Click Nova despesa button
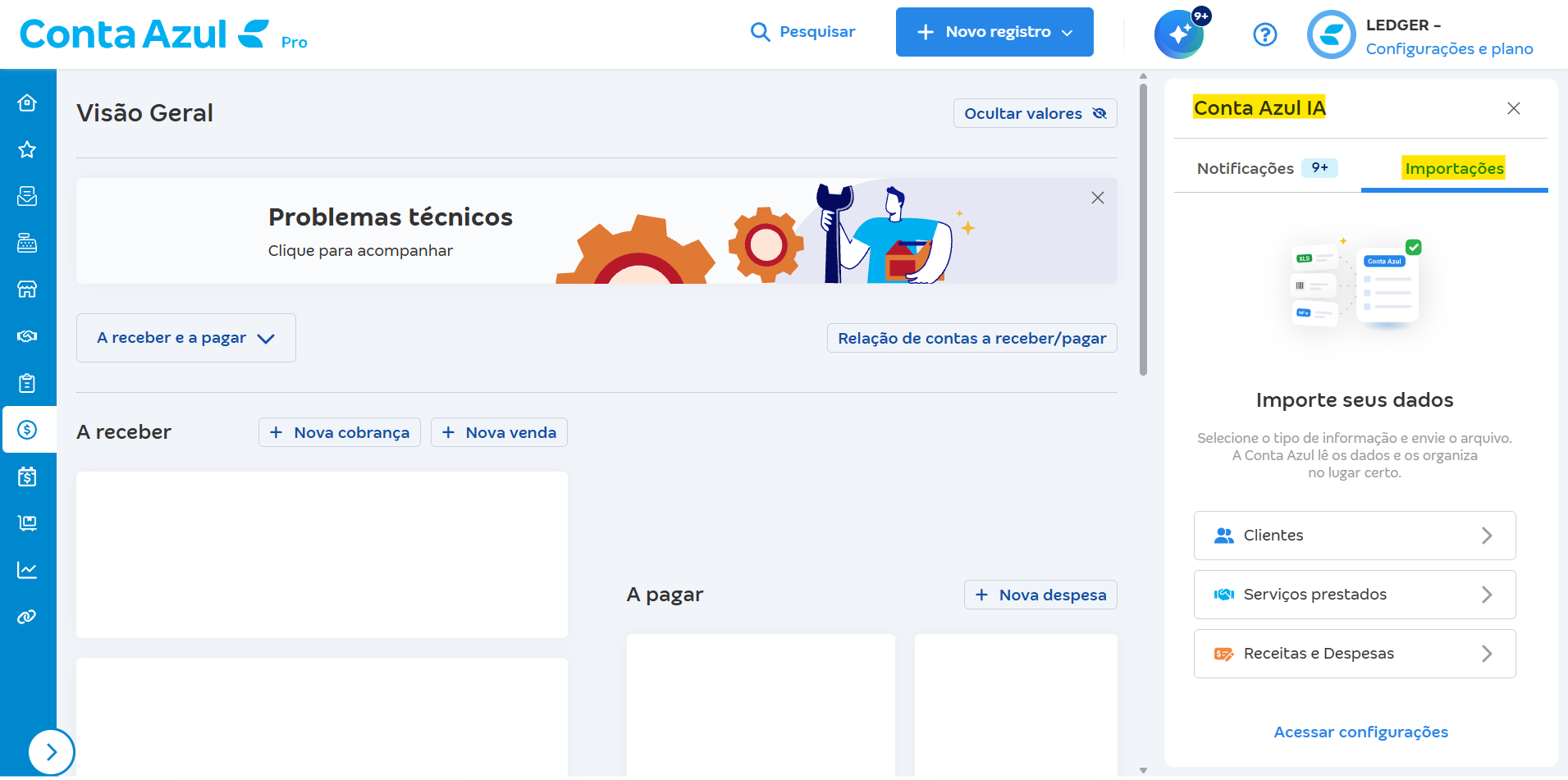 (x=1040, y=595)
